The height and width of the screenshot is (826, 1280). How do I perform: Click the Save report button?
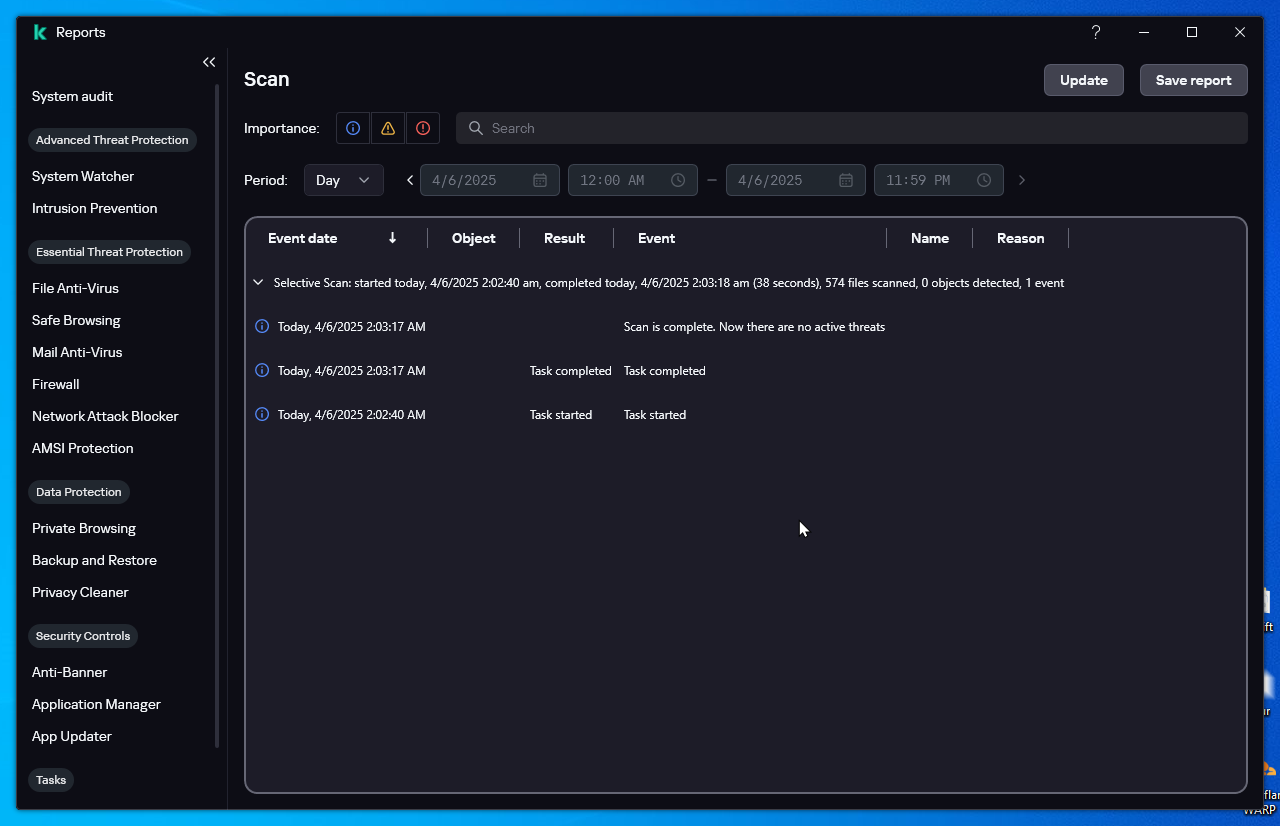click(x=1194, y=80)
